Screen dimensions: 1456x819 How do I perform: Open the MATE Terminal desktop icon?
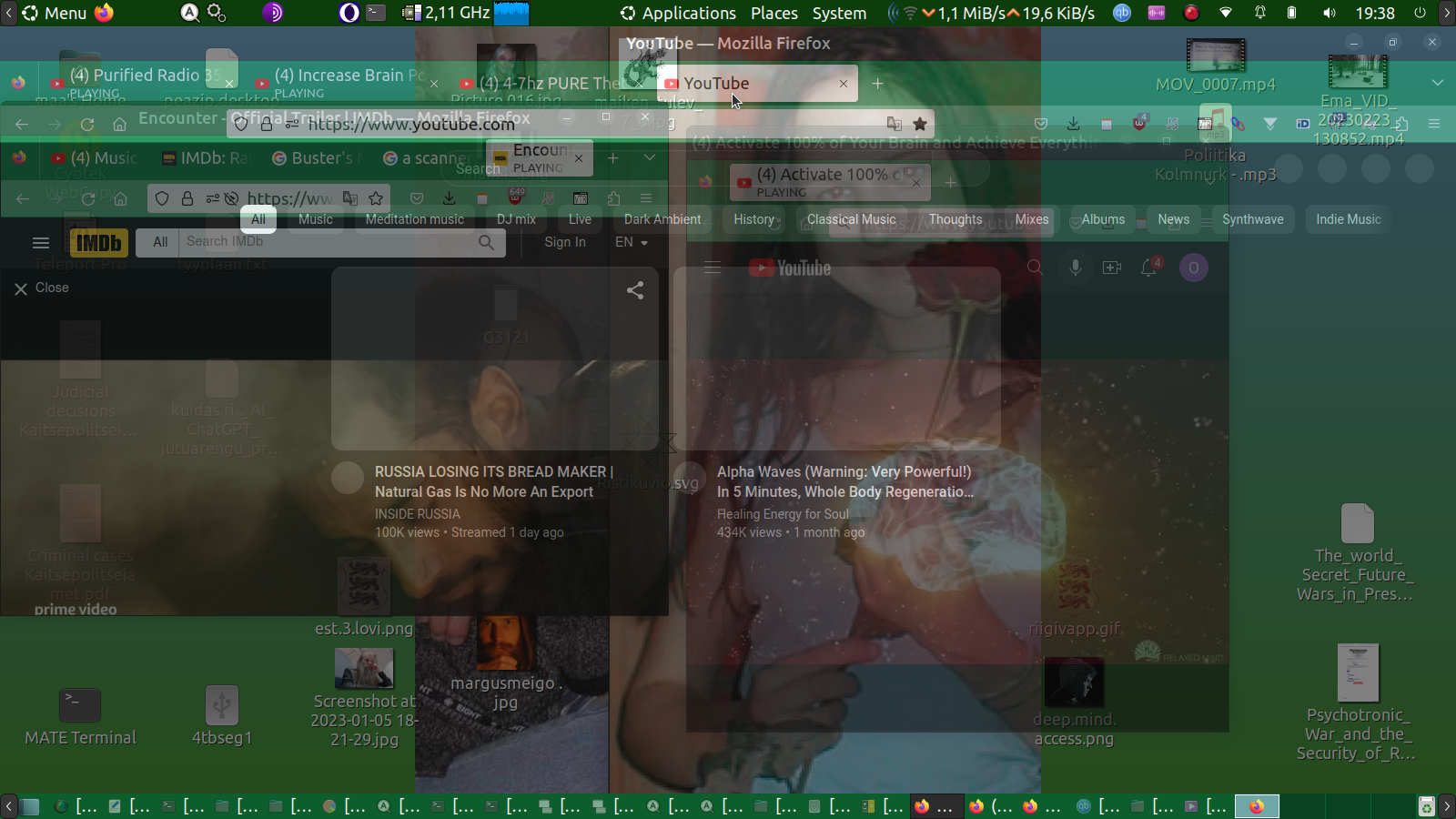(x=80, y=716)
